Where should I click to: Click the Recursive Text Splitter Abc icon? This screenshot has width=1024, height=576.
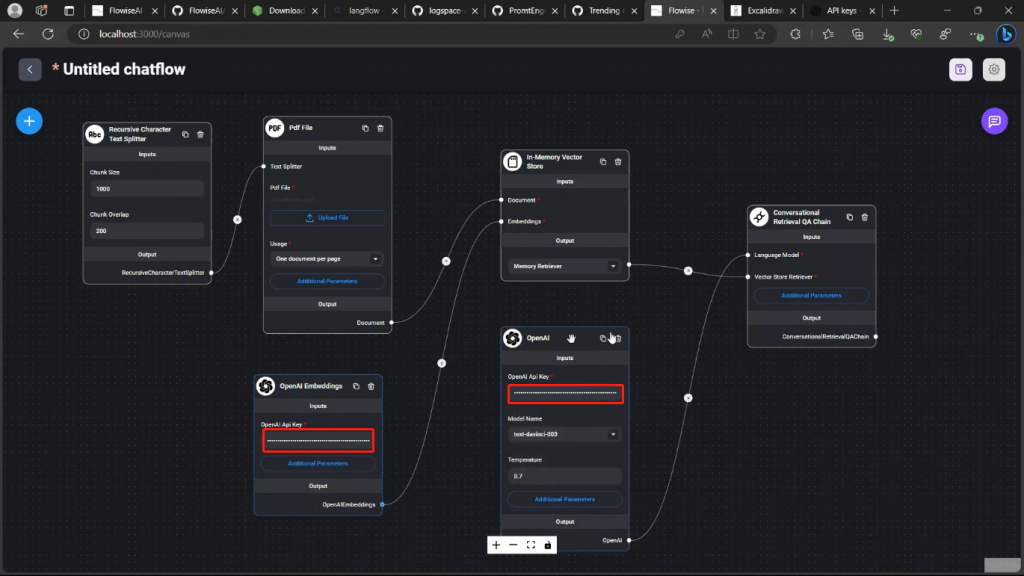[95, 134]
